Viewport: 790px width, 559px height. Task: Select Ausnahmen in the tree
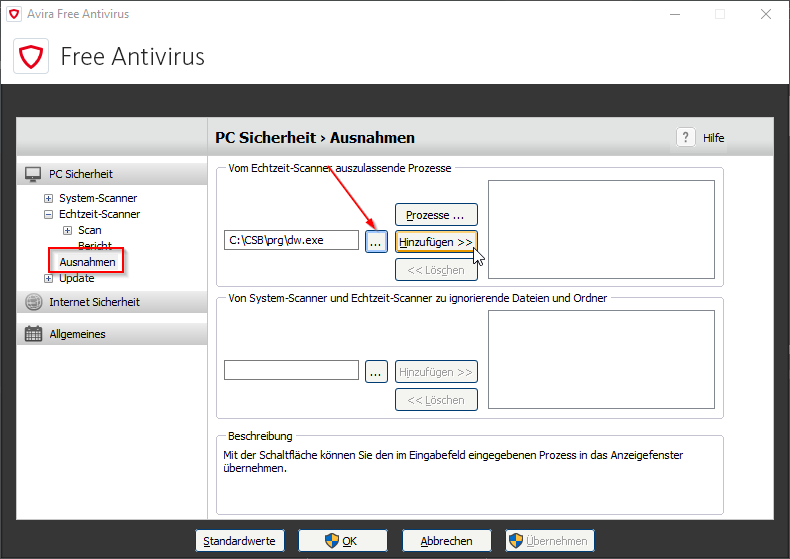click(x=87, y=262)
